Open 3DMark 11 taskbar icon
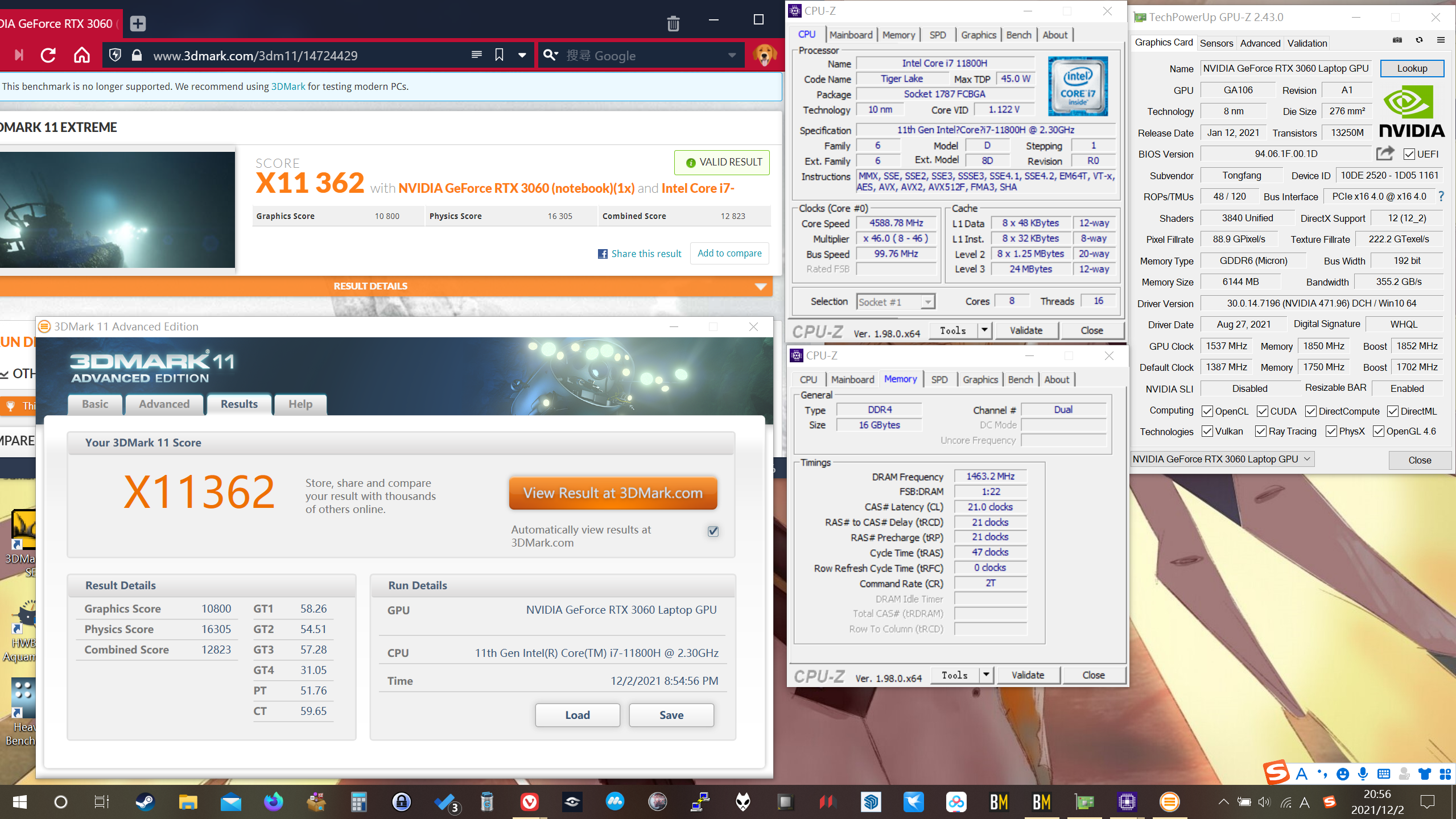 [1169, 802]
